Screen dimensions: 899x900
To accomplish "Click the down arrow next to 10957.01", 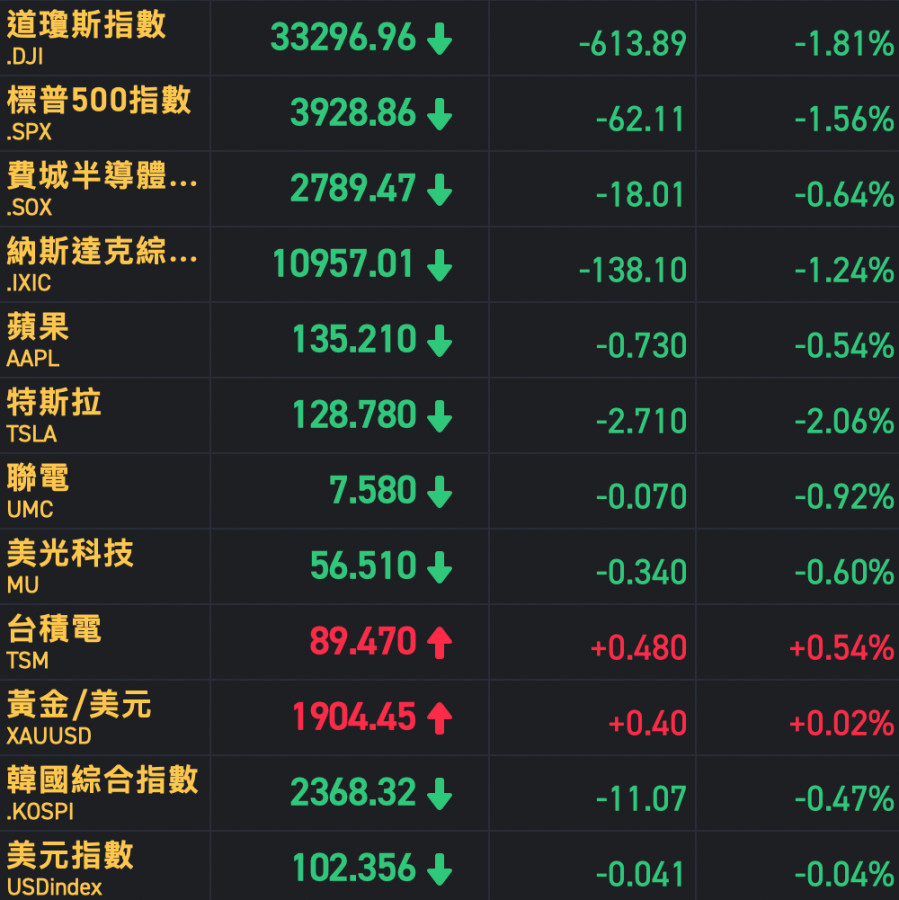I will pyautogui.click(x=439, y=266).
